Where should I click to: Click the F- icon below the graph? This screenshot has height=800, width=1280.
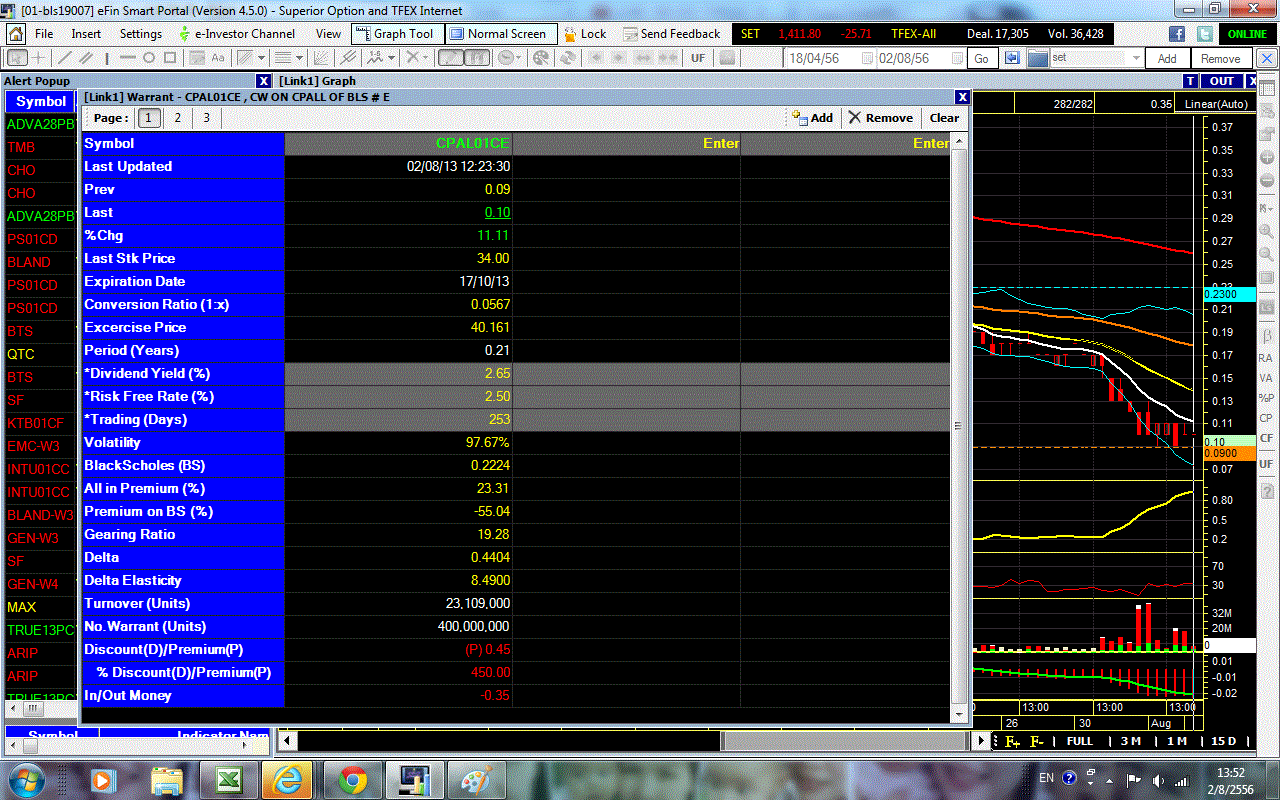point(1037,741)
